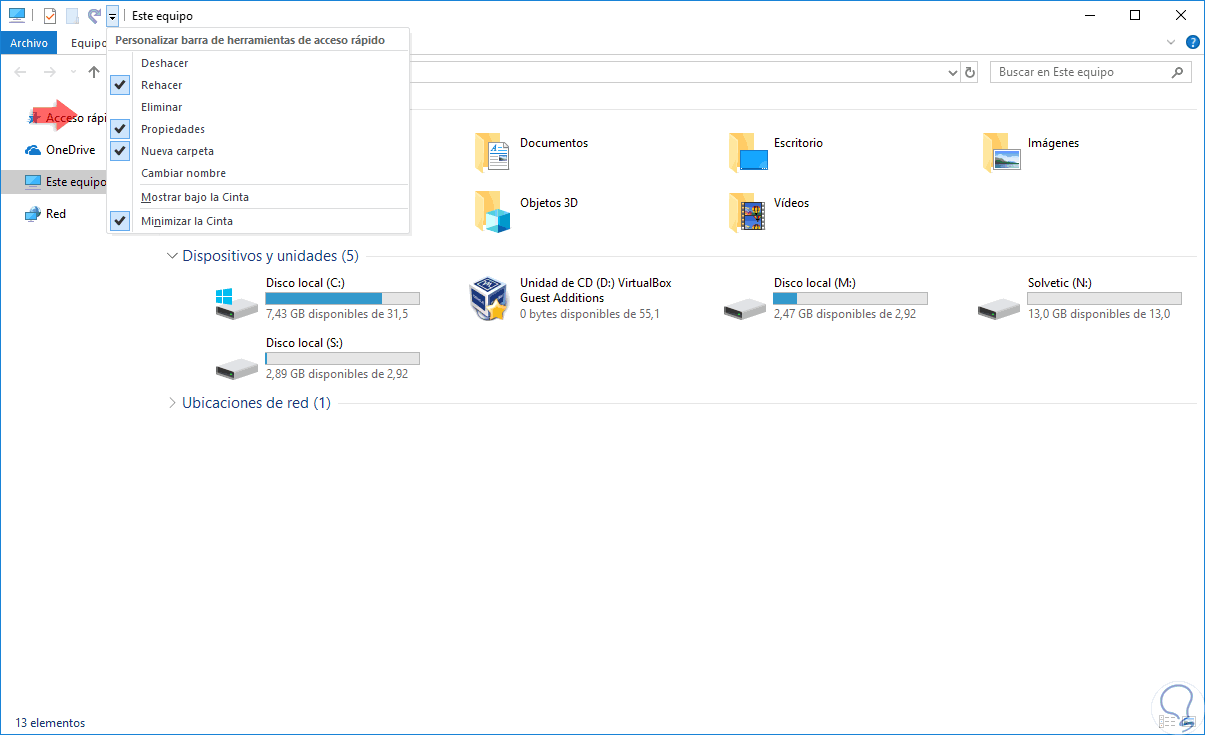Click the Properties icon in quick access toolbar
Viewport: 1205px width, 735px height.
click(x=50, y=16)
